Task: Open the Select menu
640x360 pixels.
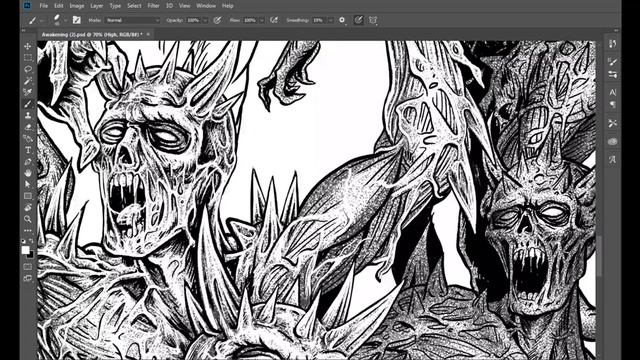Action: [134, 6]
